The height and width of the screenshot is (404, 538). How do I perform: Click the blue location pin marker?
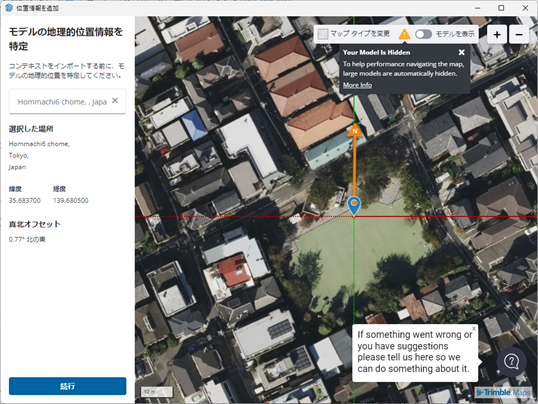[354, 206]
